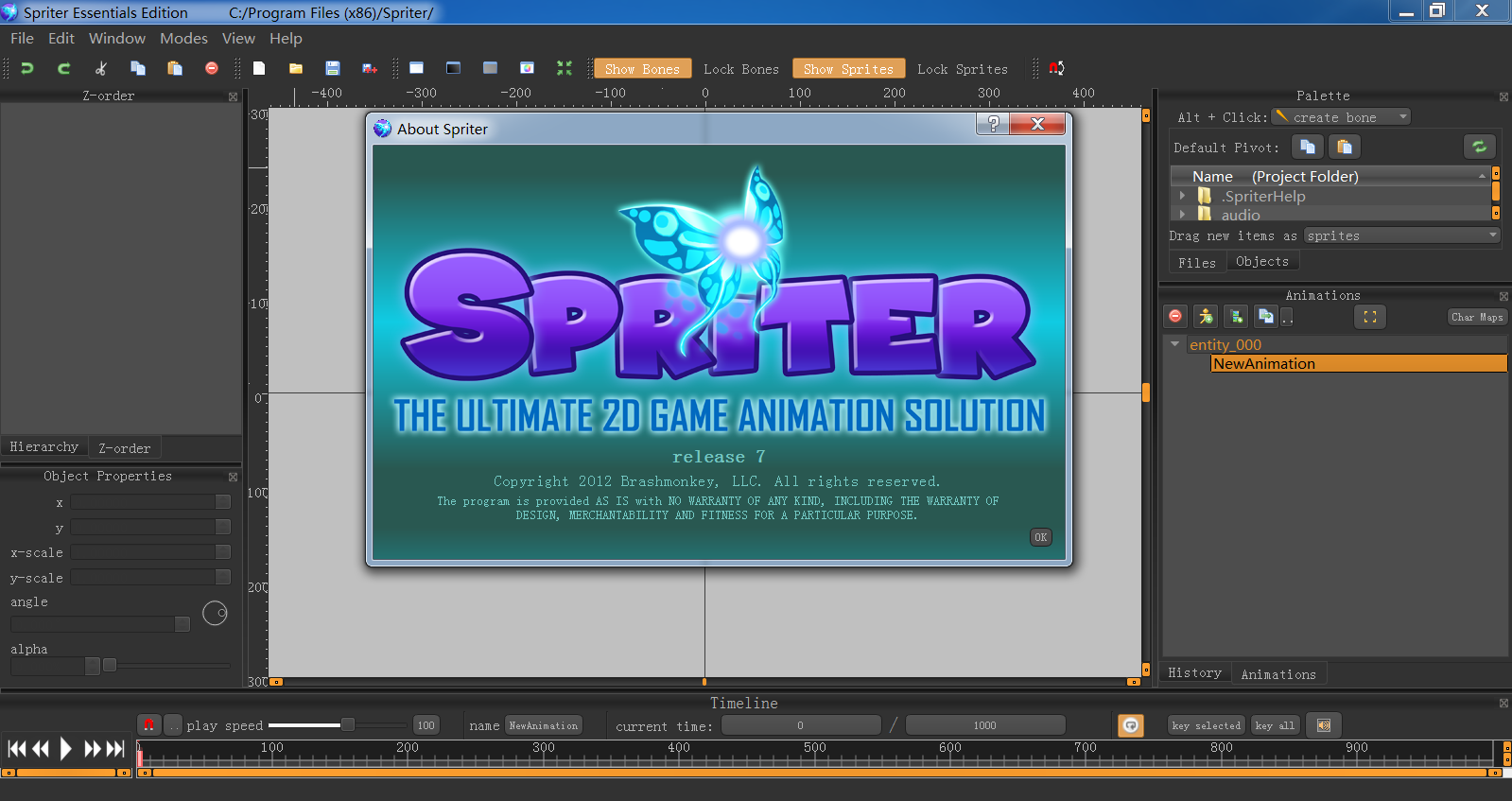Image resolution: width=1512 pixels, height=801 pixels.
Task: Click the red delete icon in Animations panel
Action: (1175, 317)
